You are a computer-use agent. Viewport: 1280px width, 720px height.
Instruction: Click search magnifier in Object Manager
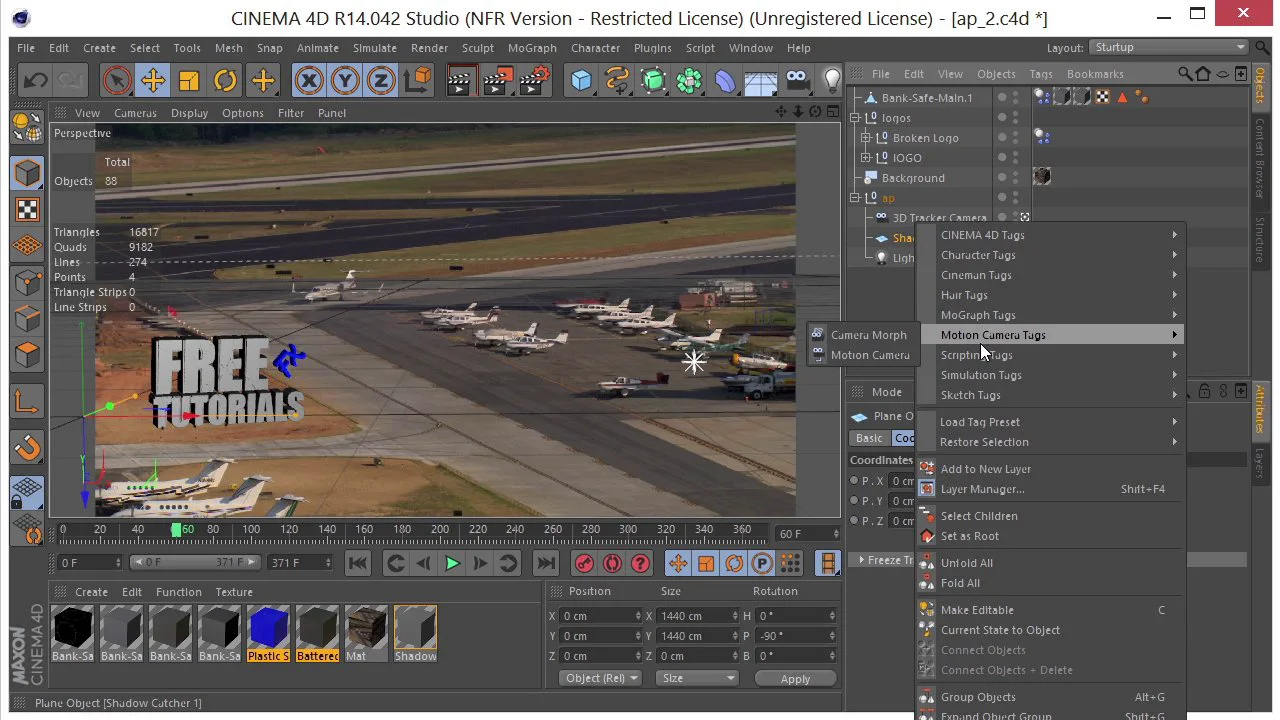1185,74
